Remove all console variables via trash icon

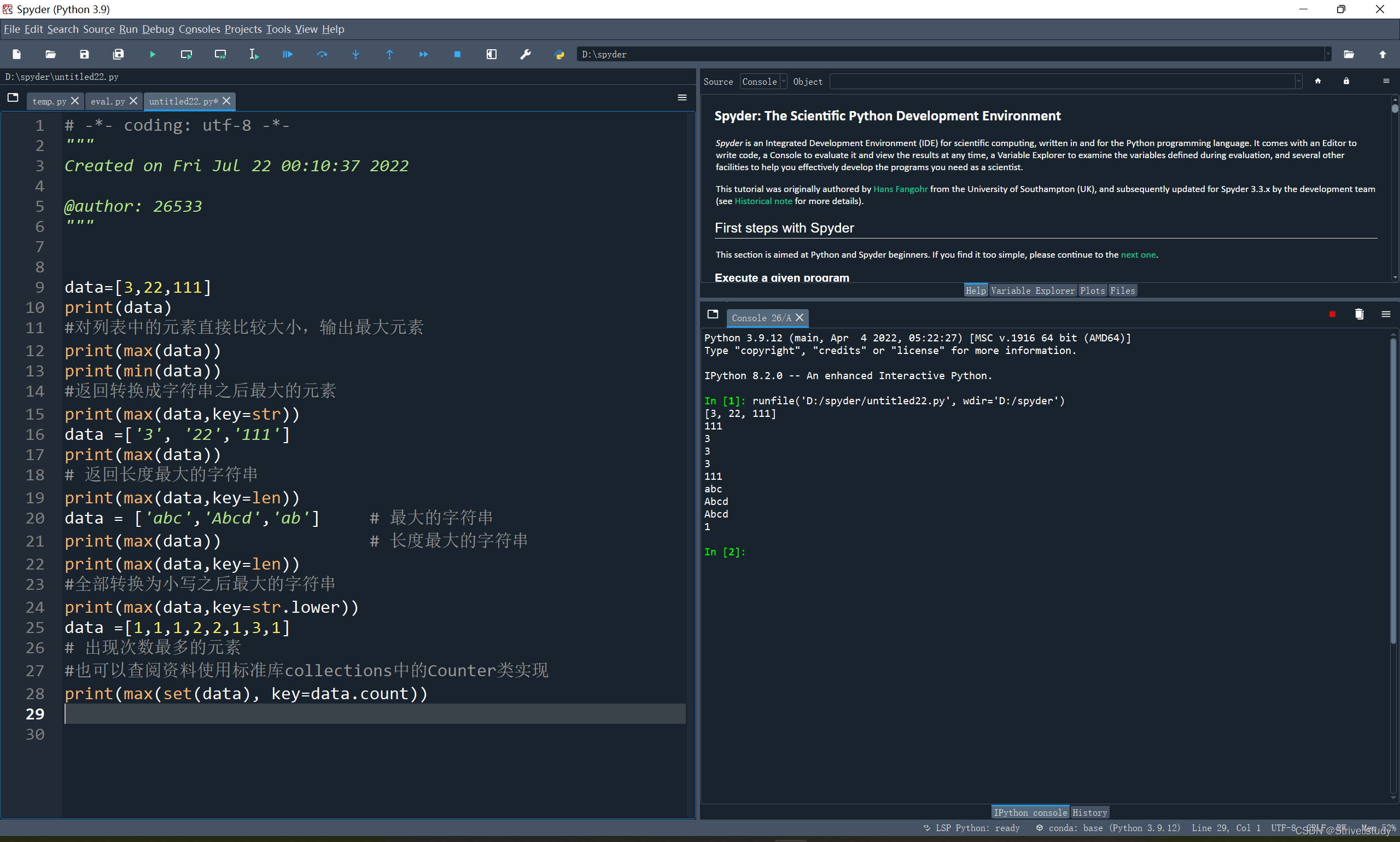tap(1358, 313)
